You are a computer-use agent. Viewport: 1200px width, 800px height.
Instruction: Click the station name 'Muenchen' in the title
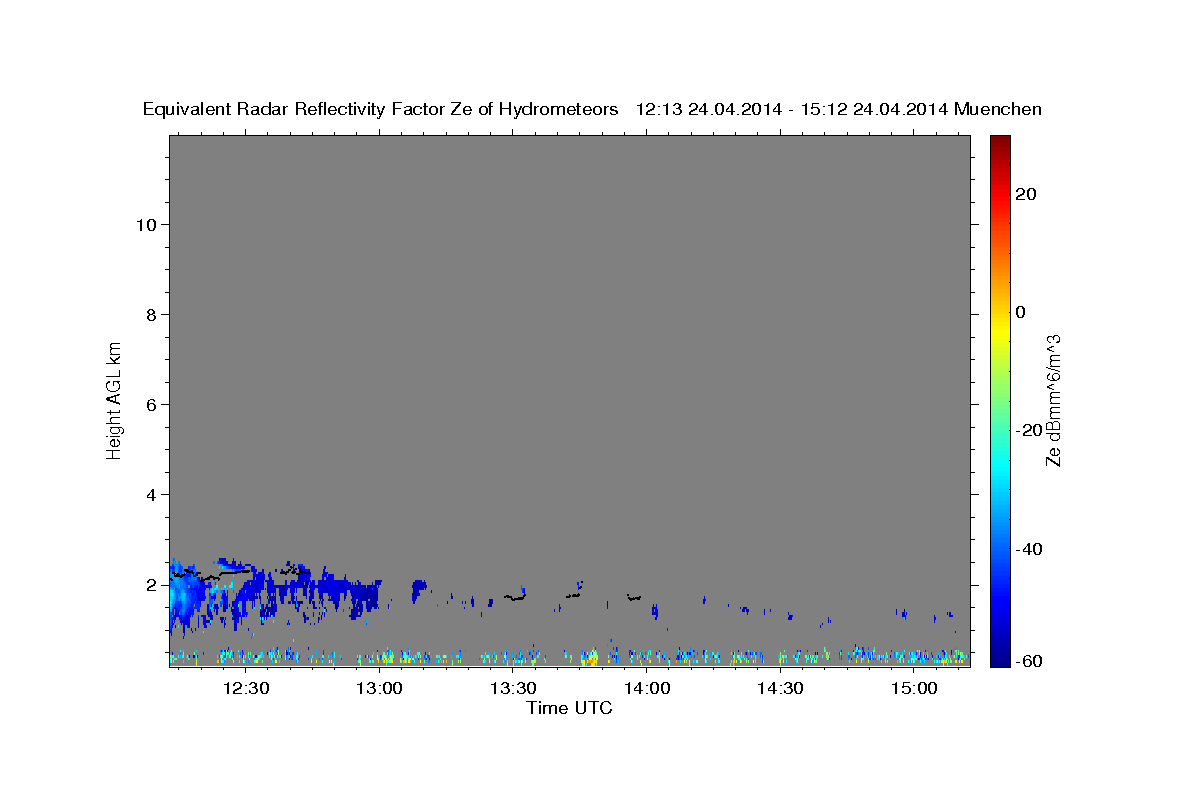998,110
